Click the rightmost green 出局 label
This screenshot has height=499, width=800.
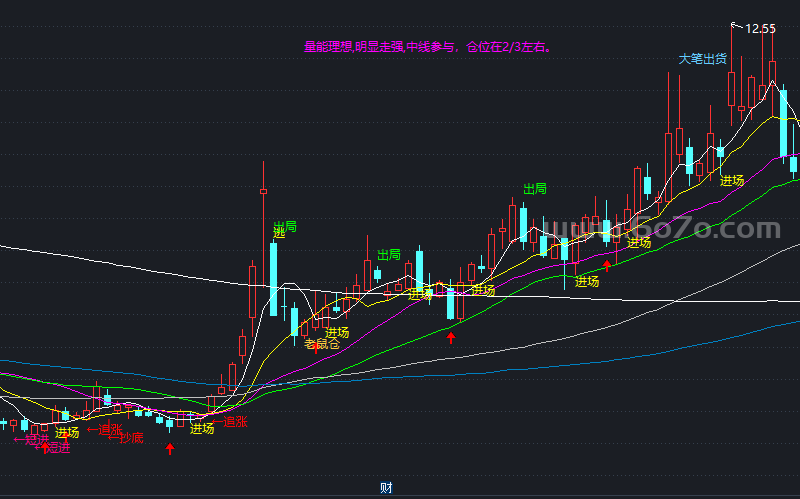click(535, 189)
